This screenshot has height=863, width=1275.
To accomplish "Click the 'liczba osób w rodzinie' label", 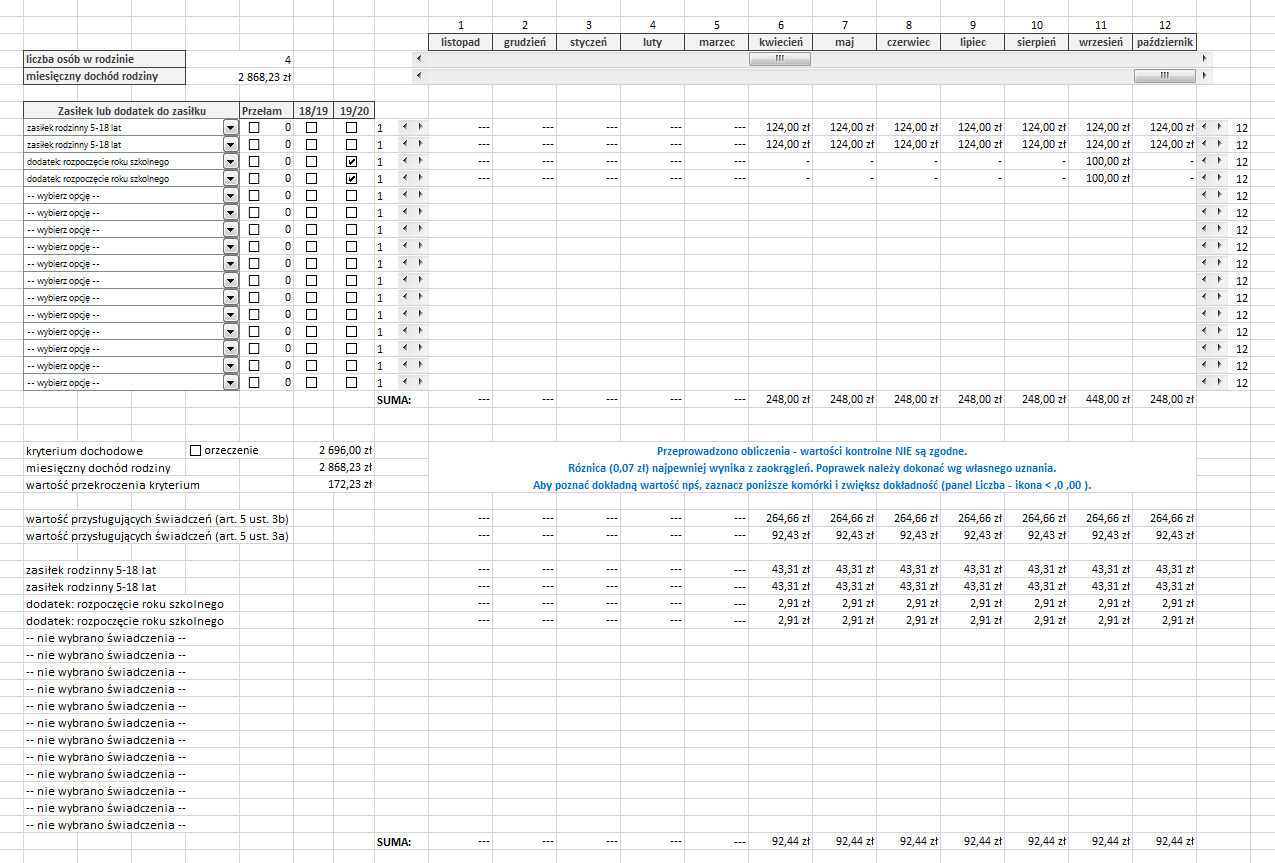I will click(80, 59).
